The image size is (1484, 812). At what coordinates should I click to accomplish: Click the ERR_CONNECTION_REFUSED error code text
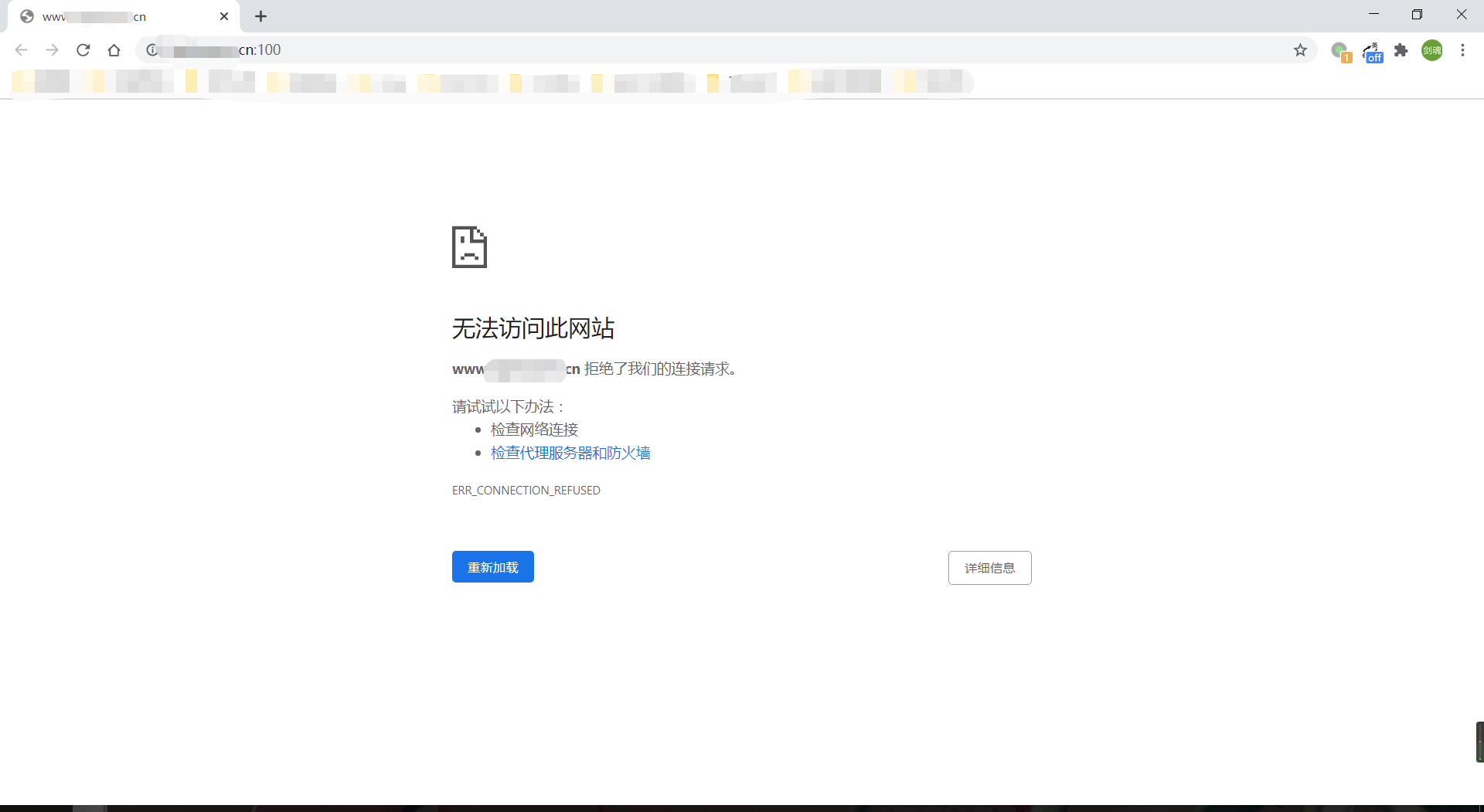click(526, 491)
